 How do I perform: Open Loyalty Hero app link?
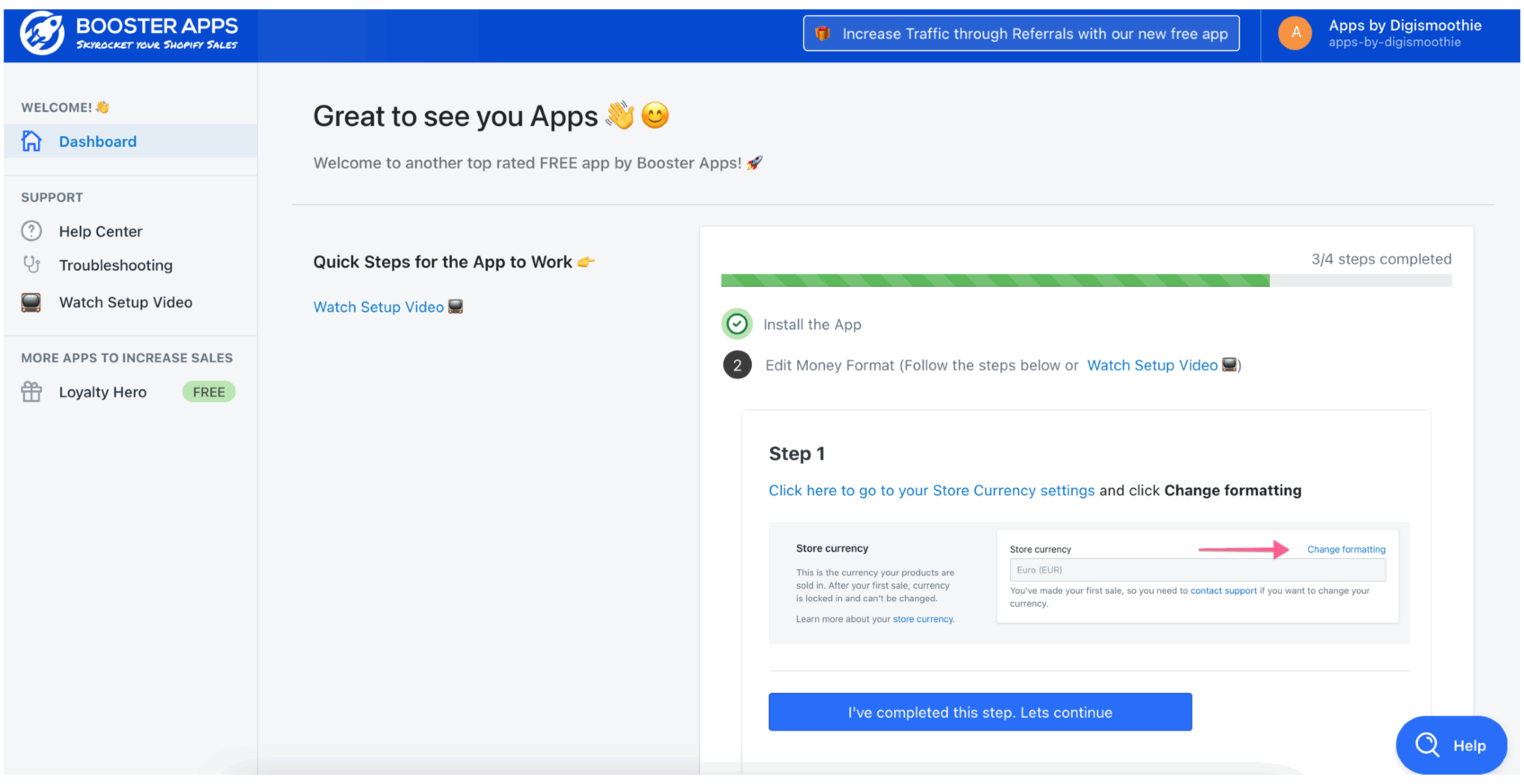(x=103, y=392)
